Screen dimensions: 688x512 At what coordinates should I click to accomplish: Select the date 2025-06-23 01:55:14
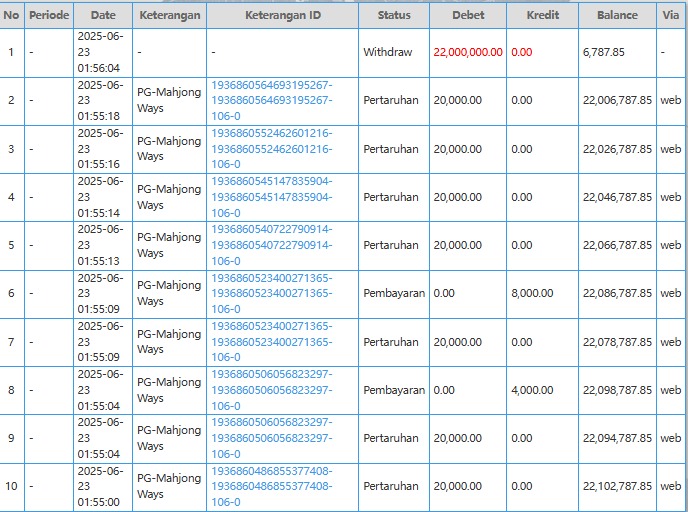pos(100,197)
